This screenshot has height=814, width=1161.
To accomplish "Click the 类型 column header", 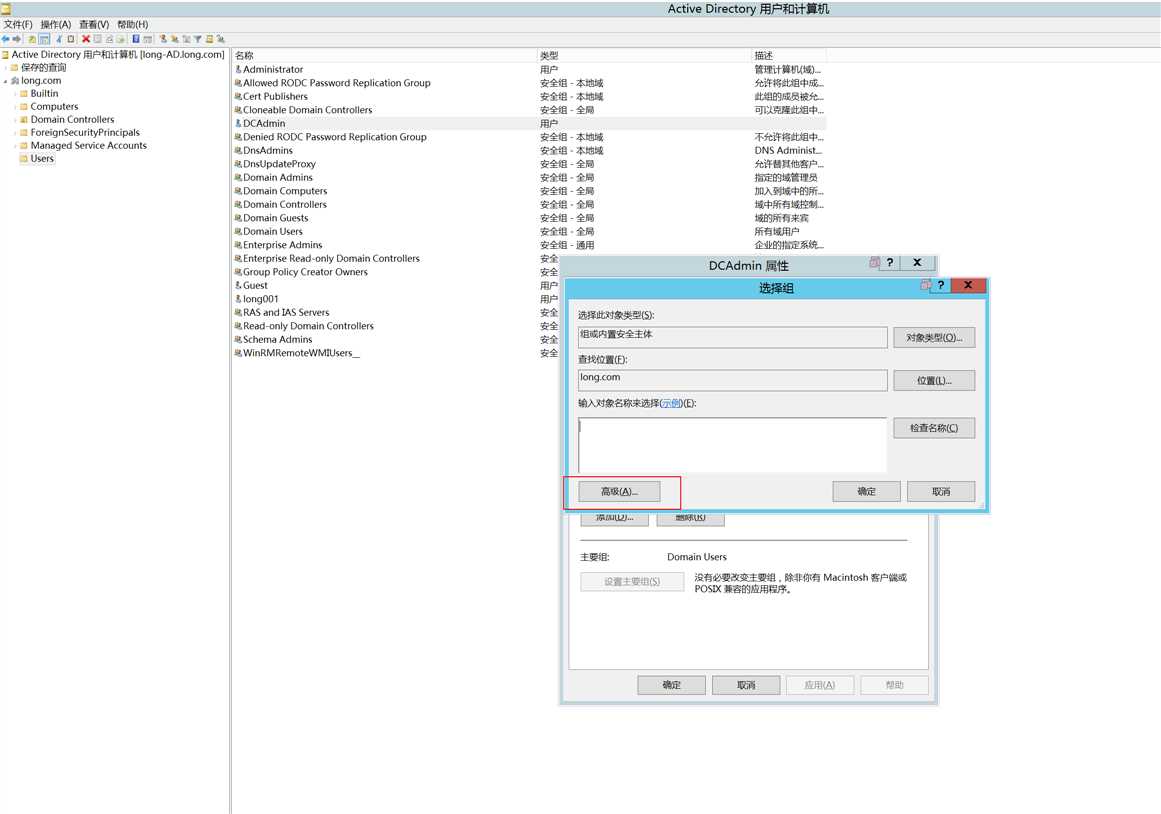I will pyautogui.click(x=644, y=56).
